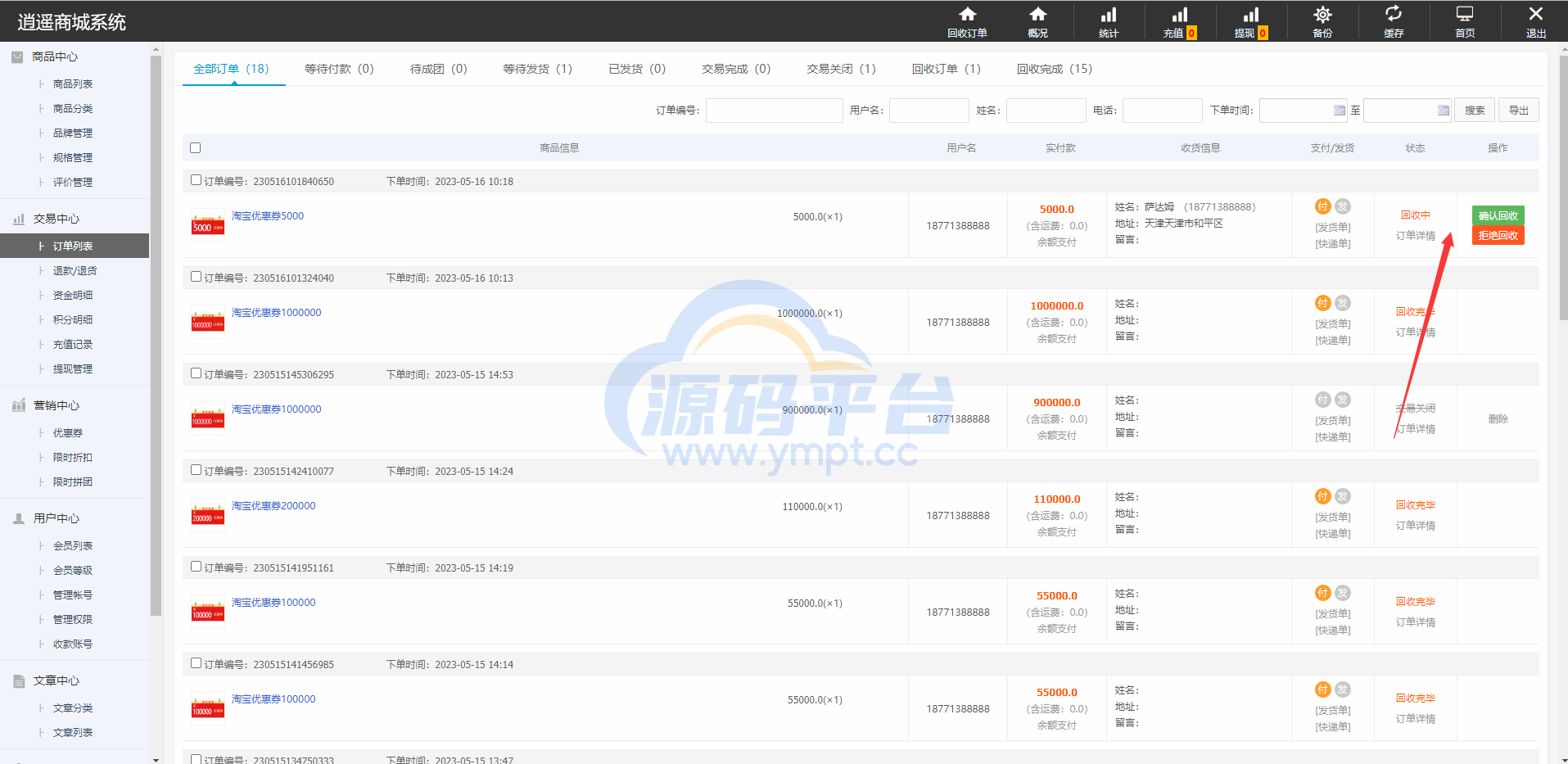Open the 提现 withdrawal chart icon

[x=1250, y=15]
